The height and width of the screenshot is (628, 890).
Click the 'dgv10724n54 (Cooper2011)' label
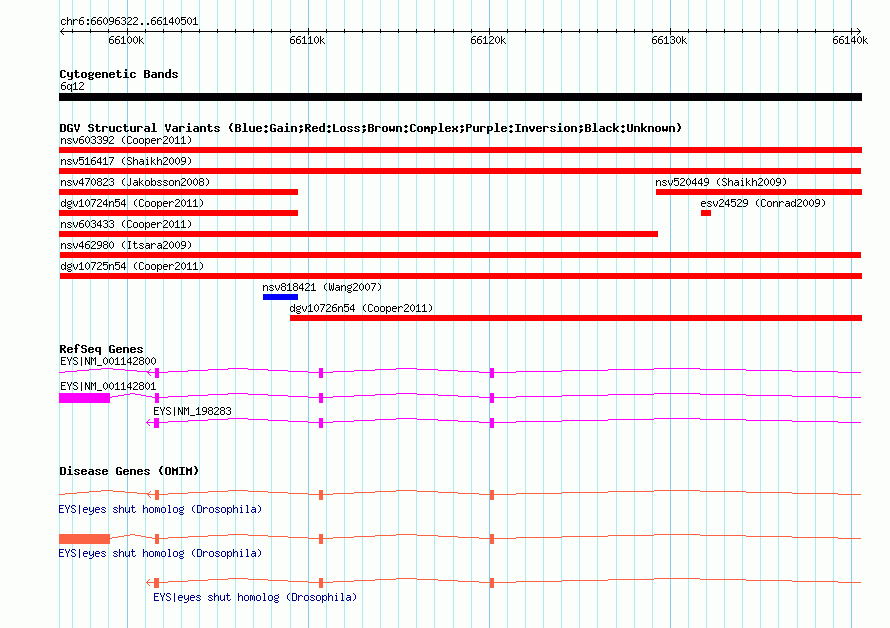132,203
